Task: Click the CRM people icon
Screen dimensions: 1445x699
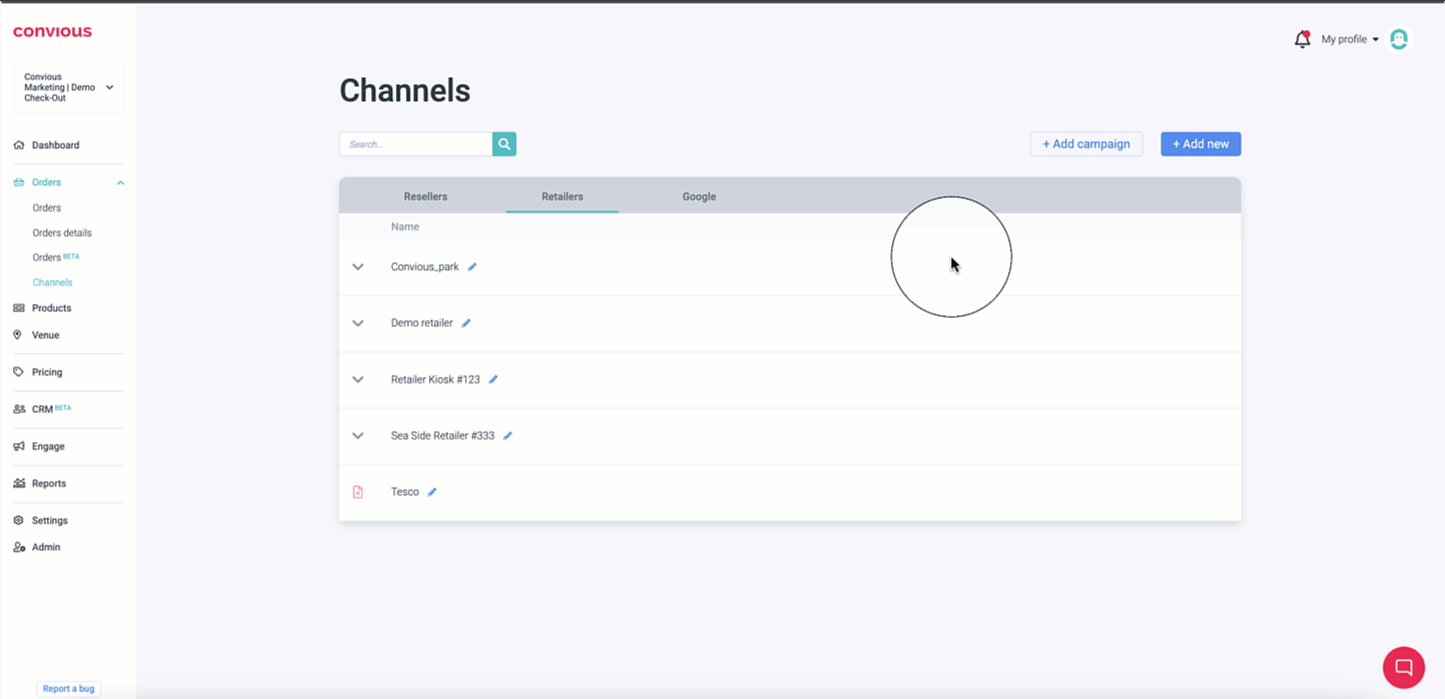Action: (19, 409)
